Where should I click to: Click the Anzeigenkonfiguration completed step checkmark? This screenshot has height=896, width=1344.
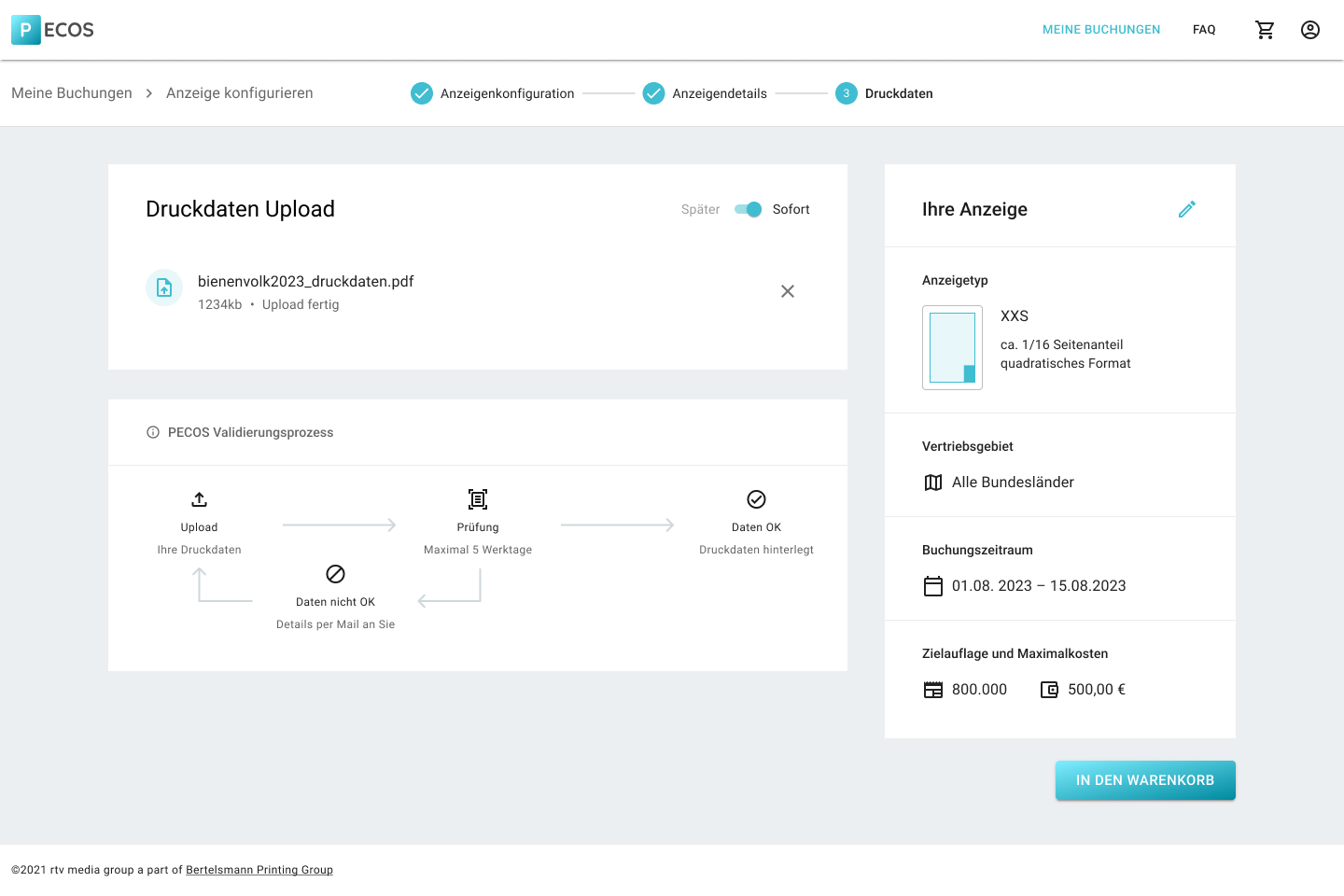pos(422,93)
